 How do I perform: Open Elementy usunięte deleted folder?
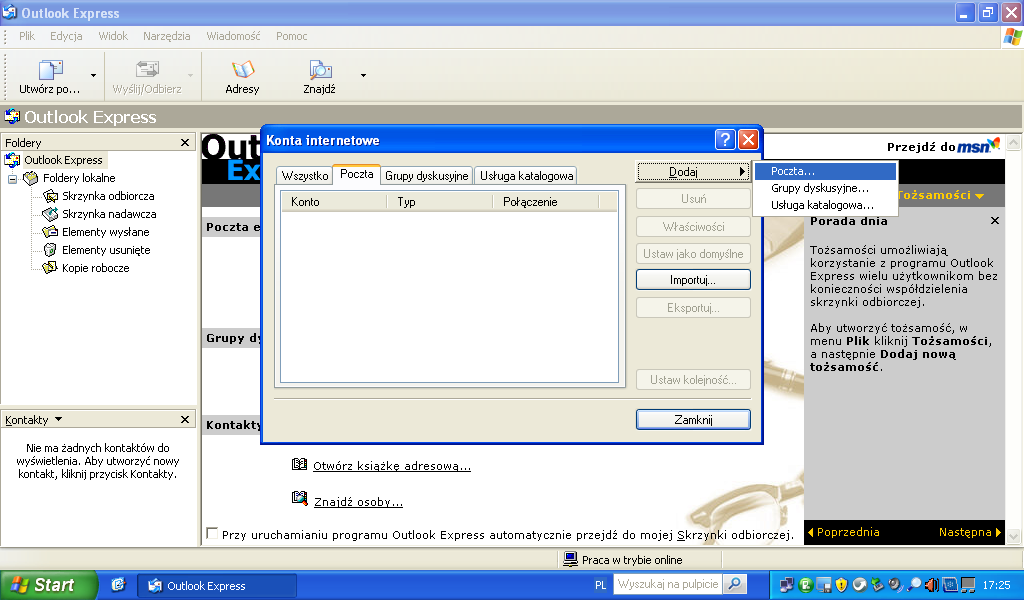point(106,250)
